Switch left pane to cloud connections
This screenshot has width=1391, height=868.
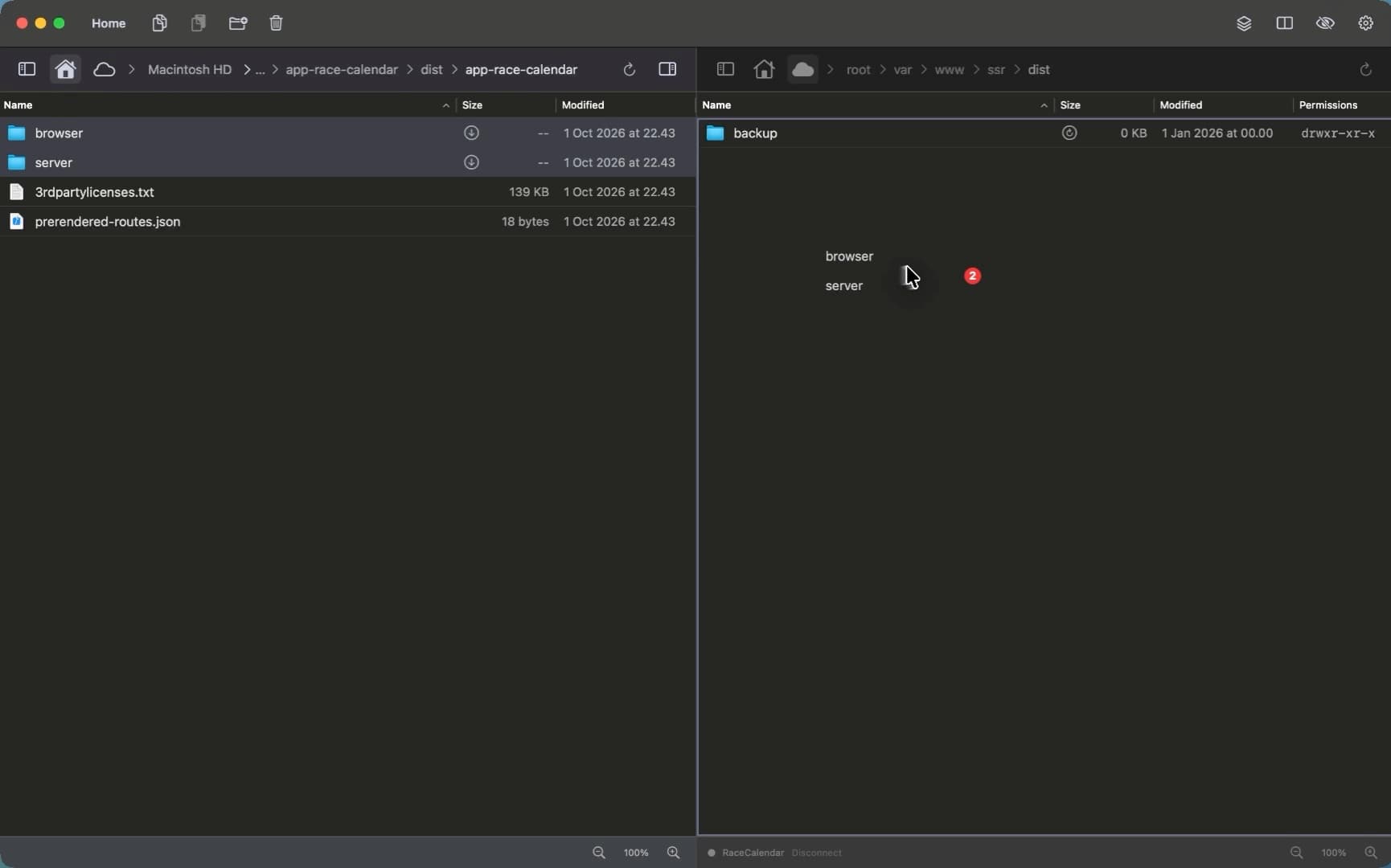105,69
